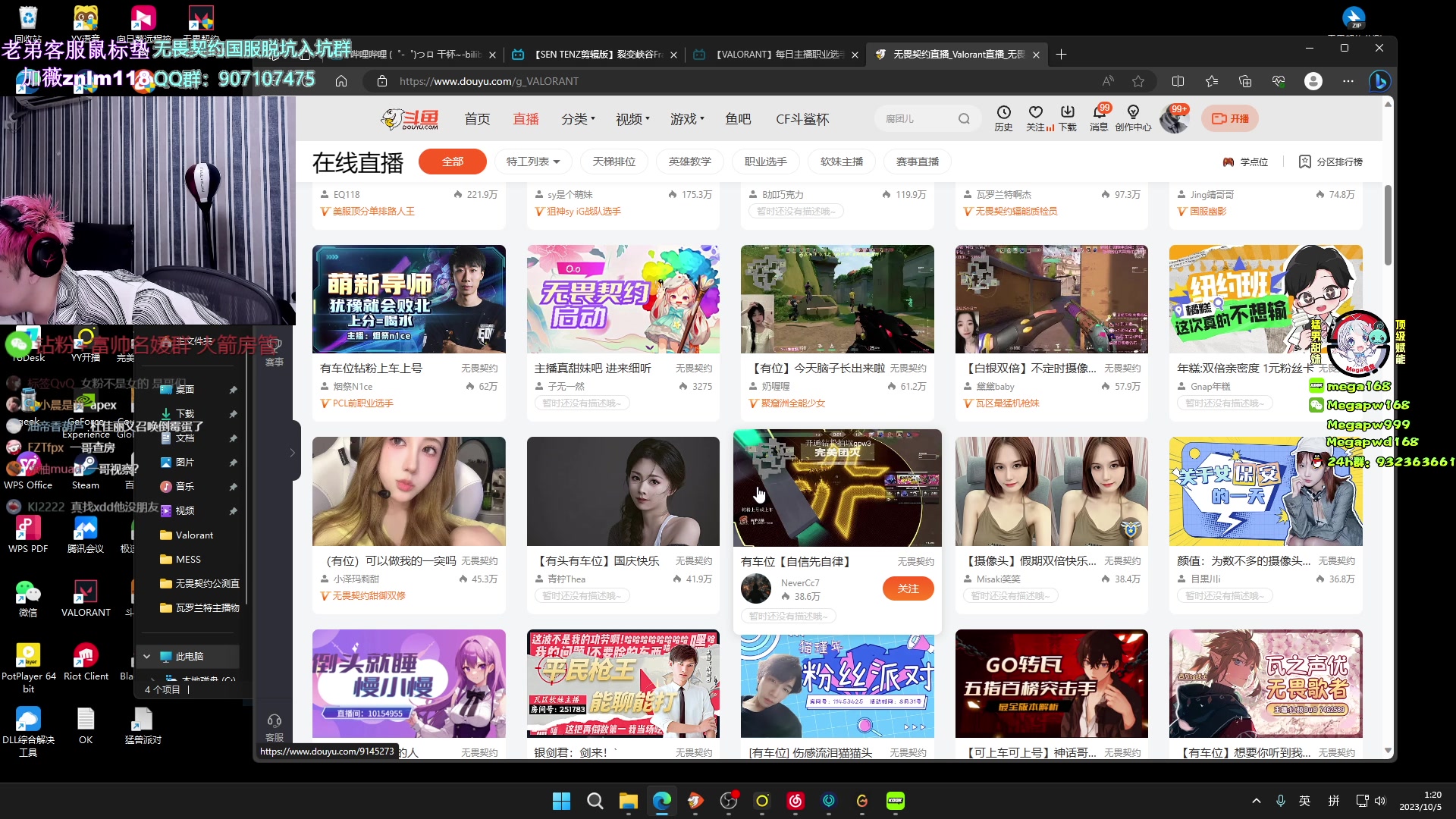Expand the 特工列表 filter dropdown
This screenshot has height=819, width=1456.
533,162
